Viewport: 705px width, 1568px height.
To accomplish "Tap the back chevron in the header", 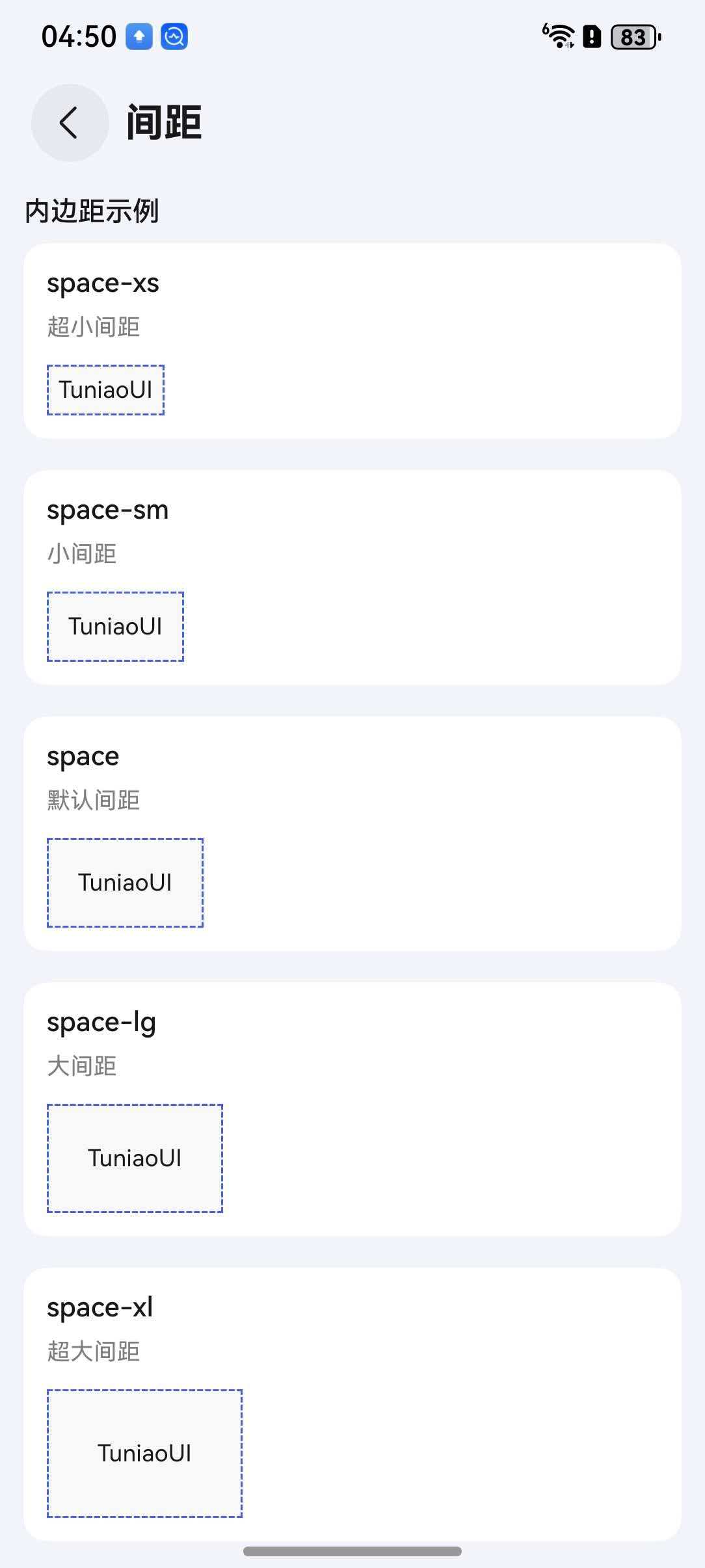I will coord(69,122).
